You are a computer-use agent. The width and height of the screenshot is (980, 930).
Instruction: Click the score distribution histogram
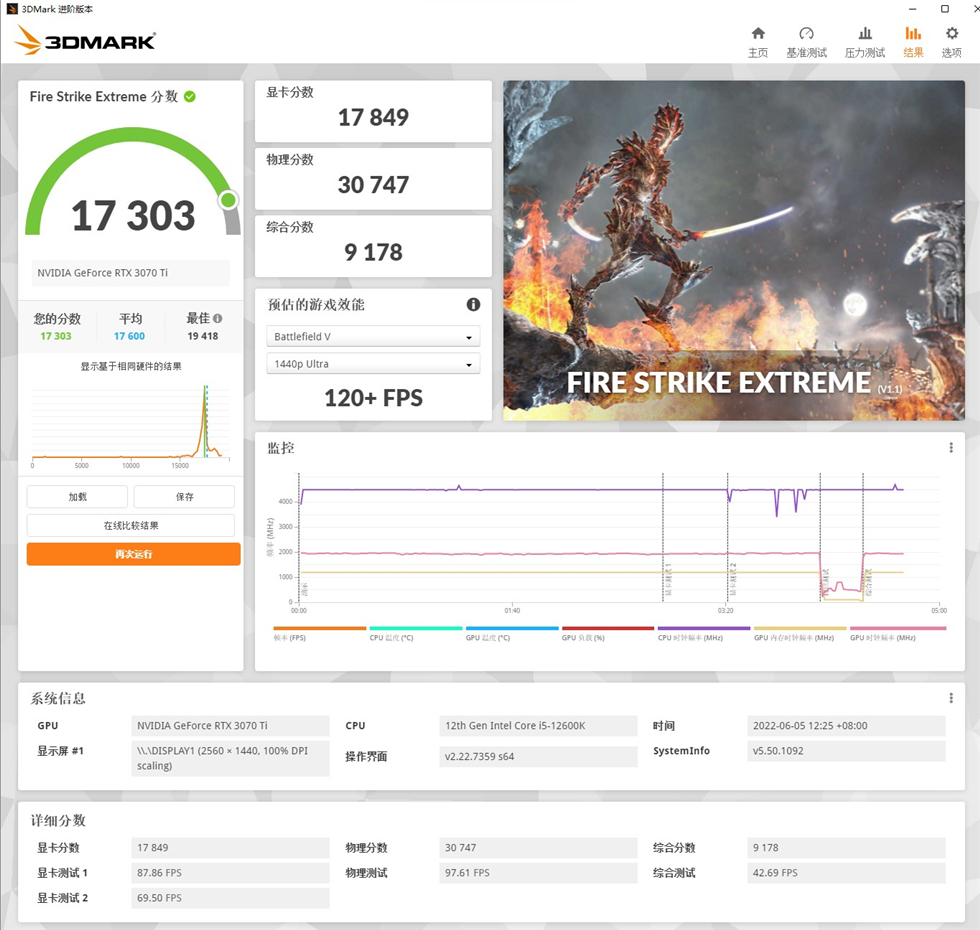click(x=130, y=420)
